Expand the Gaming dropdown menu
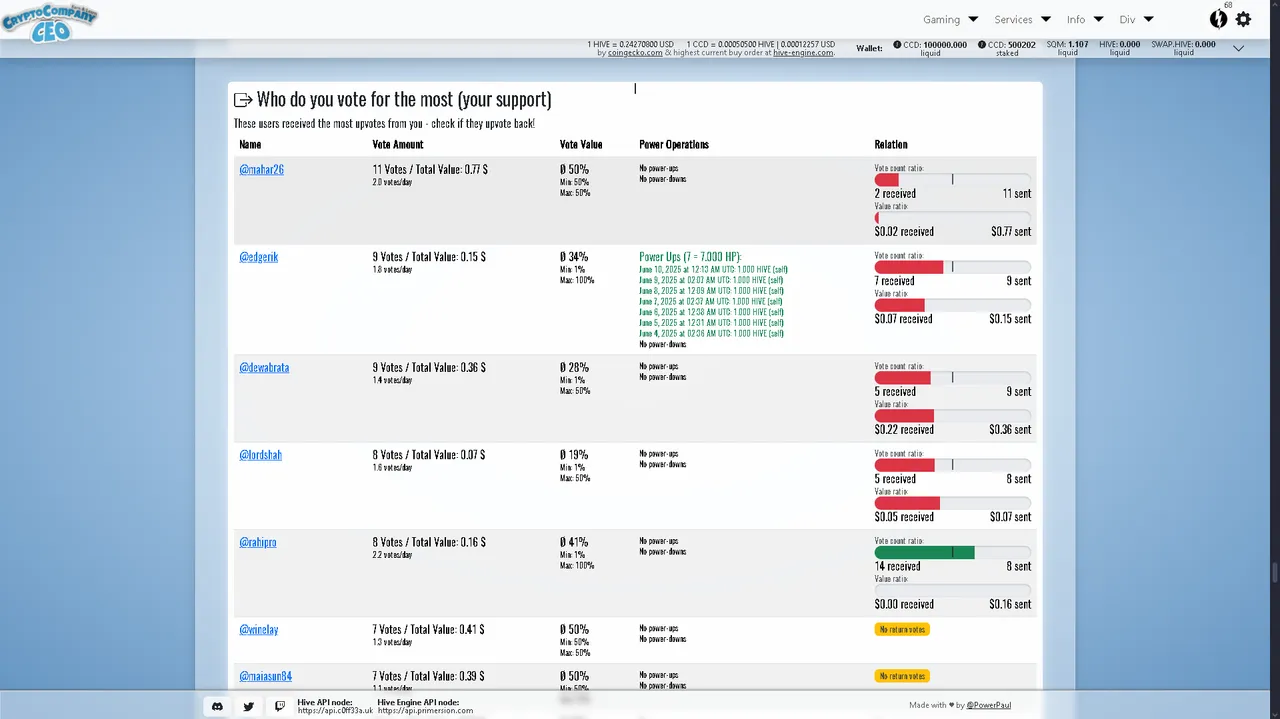The image size is (1280, 719). point(950,19)
